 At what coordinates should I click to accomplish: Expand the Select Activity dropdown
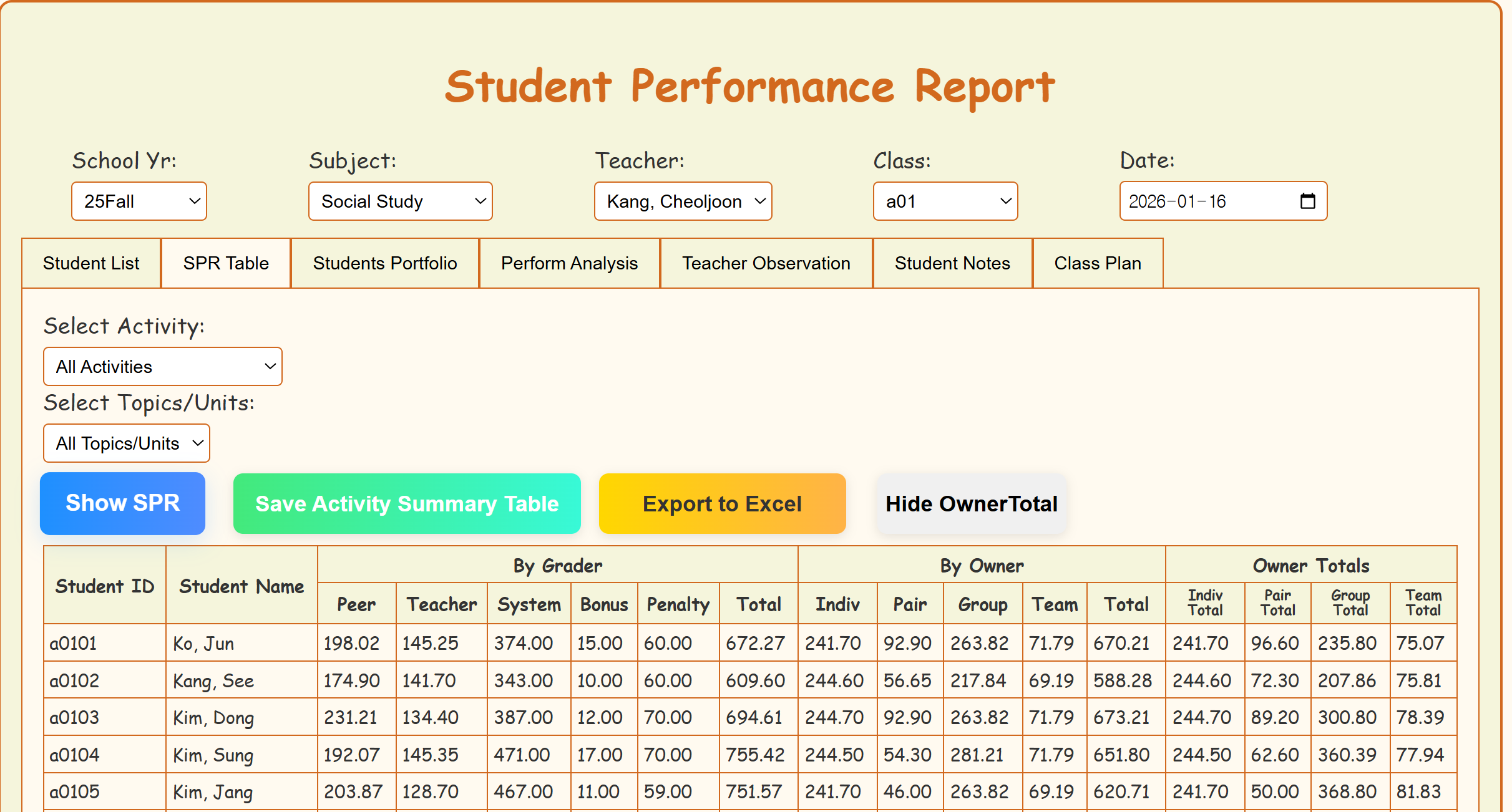click(x=162, y=366)
